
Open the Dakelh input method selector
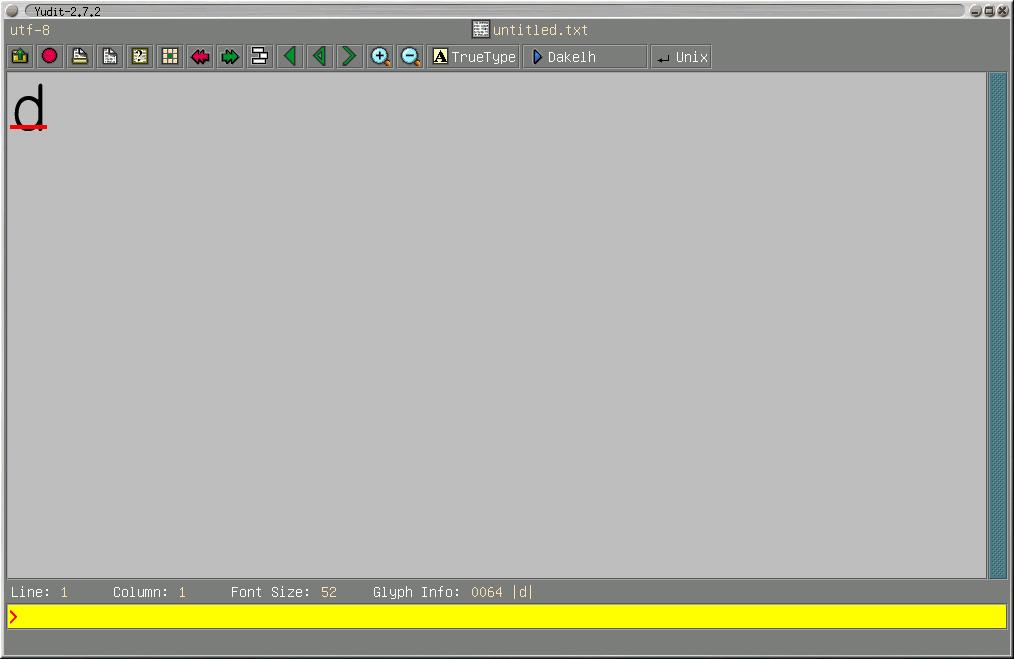click(585, 57)
